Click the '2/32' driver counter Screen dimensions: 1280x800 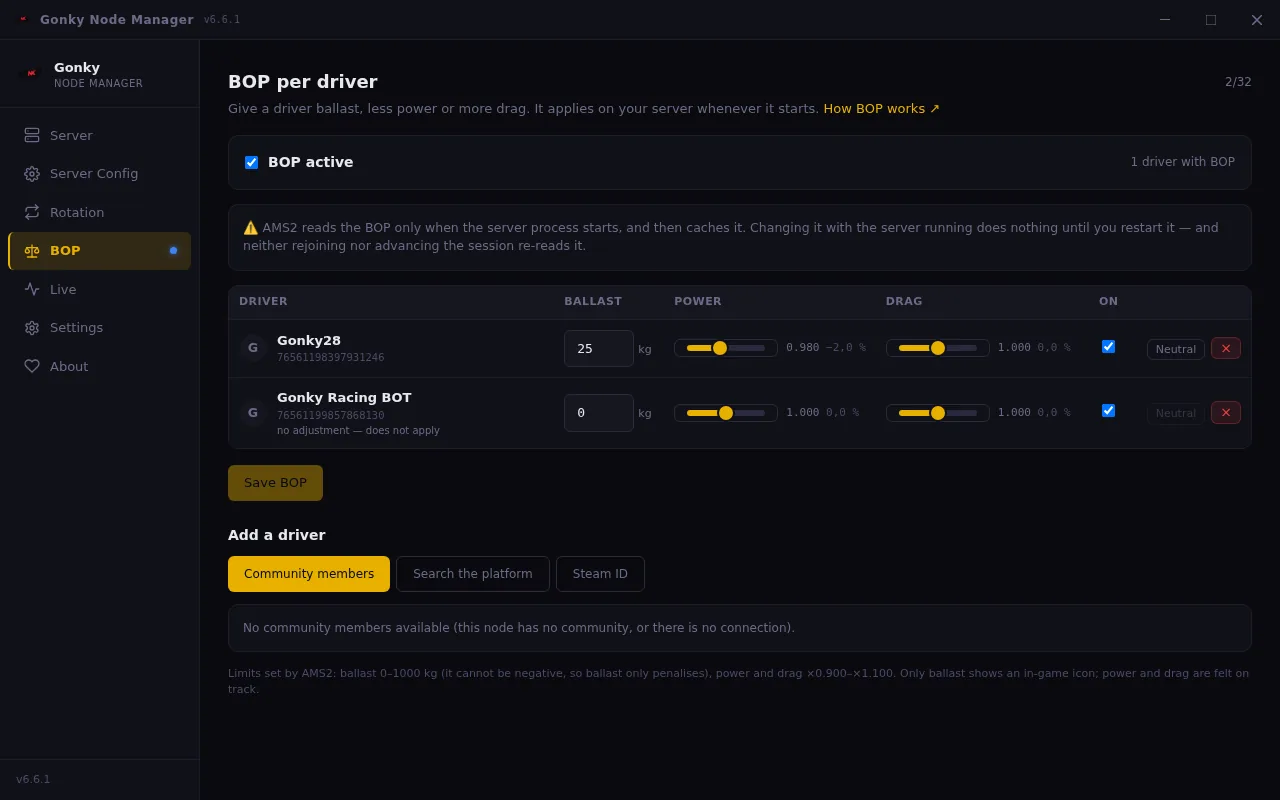click(x=1238, y=82)
